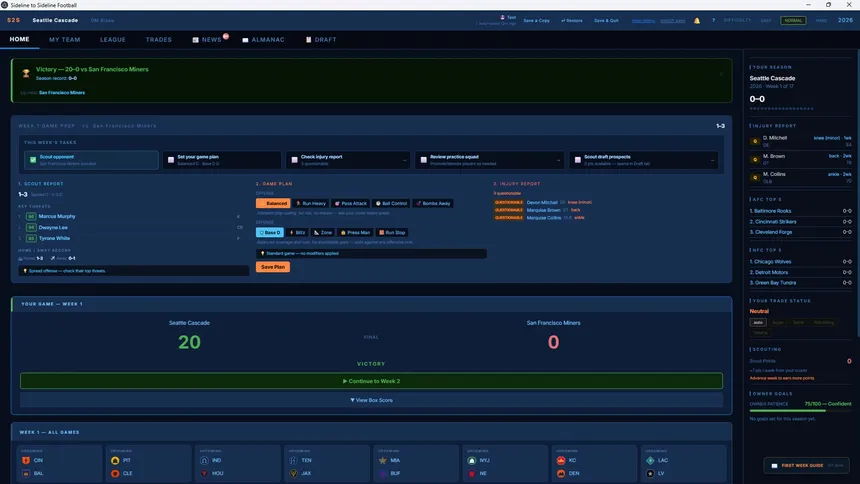Click the rating badge beside Marcus Murphy

point(31,216)
